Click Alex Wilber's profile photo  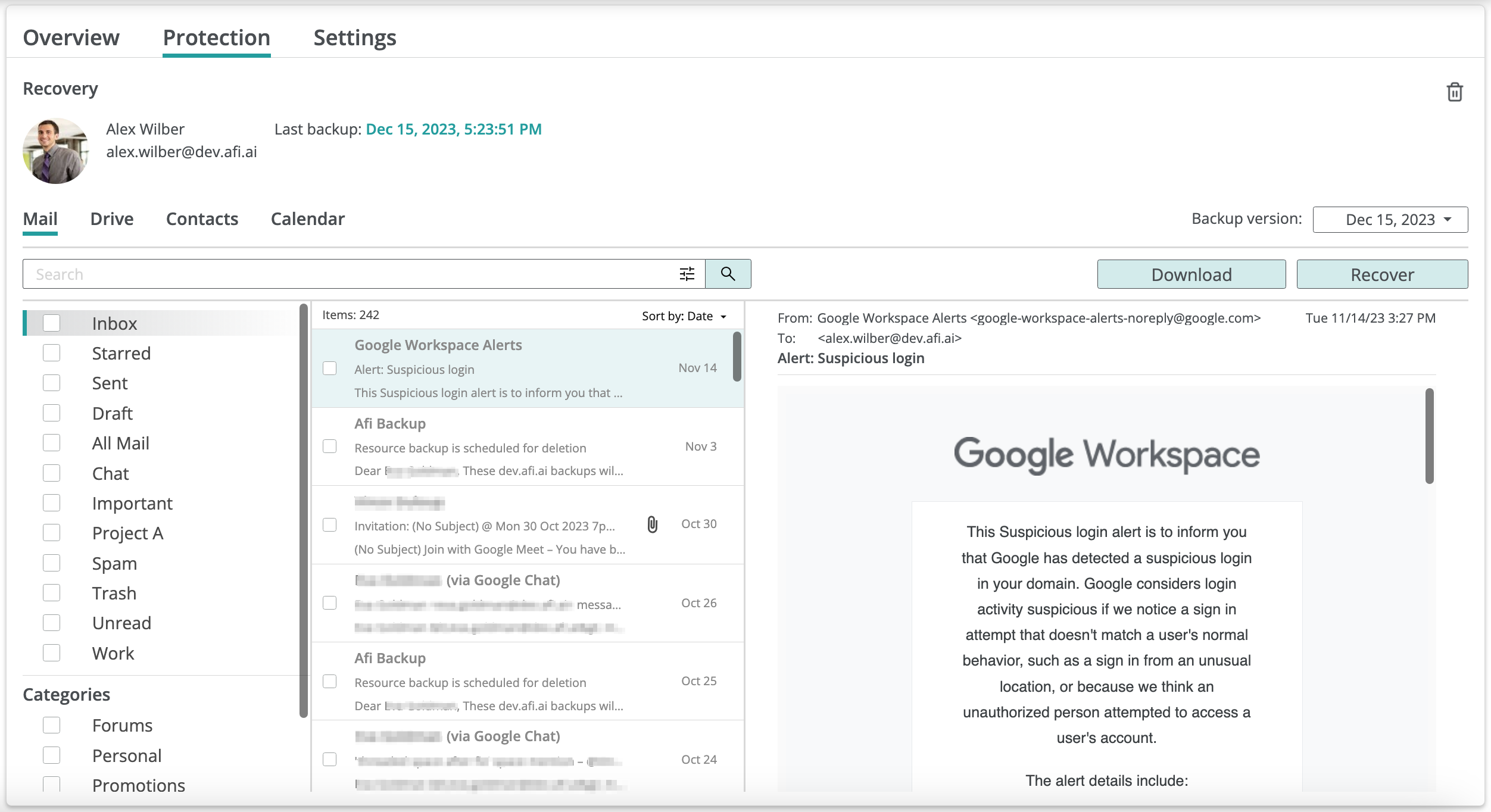(x=55, y=151)
